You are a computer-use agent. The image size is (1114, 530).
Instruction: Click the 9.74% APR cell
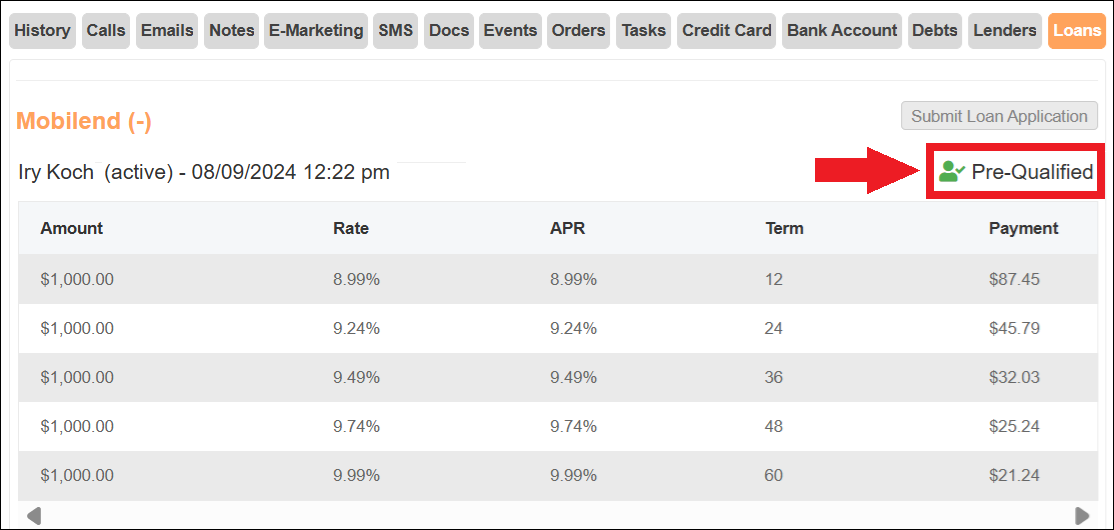click(573, 426)
